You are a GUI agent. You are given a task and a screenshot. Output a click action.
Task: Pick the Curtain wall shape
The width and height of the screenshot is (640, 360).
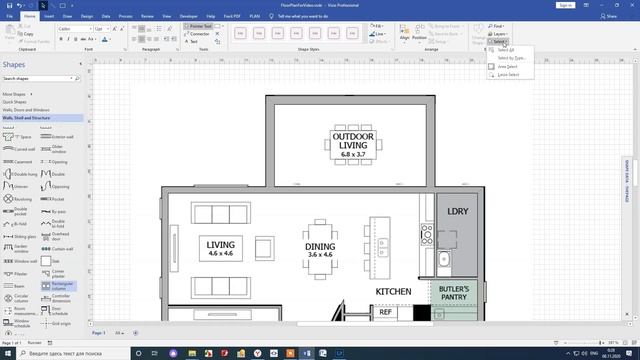tap(57, 249)
